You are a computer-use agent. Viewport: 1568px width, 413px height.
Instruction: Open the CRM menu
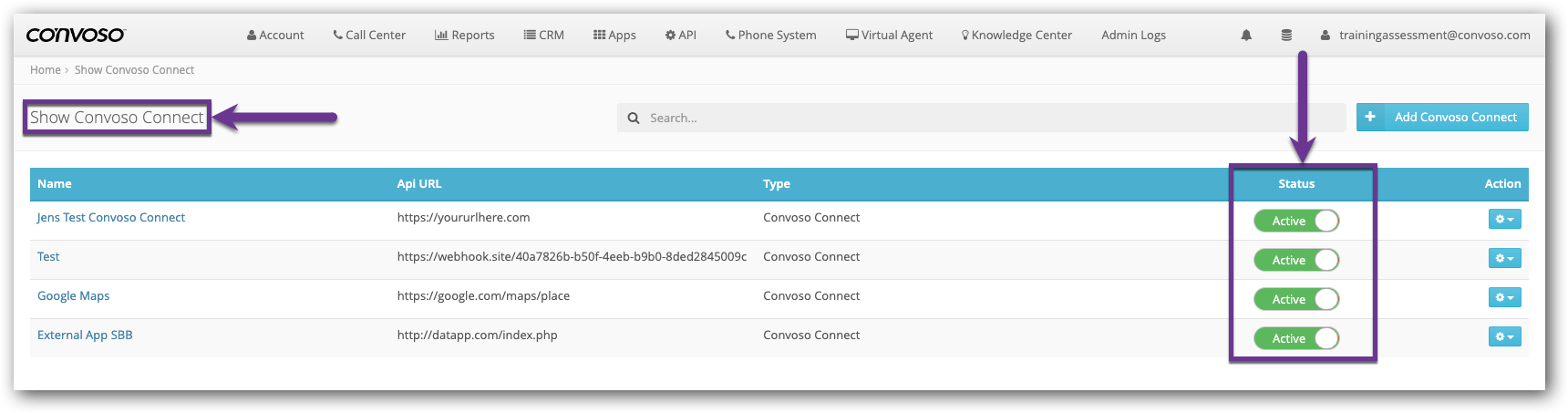(544, 36)
